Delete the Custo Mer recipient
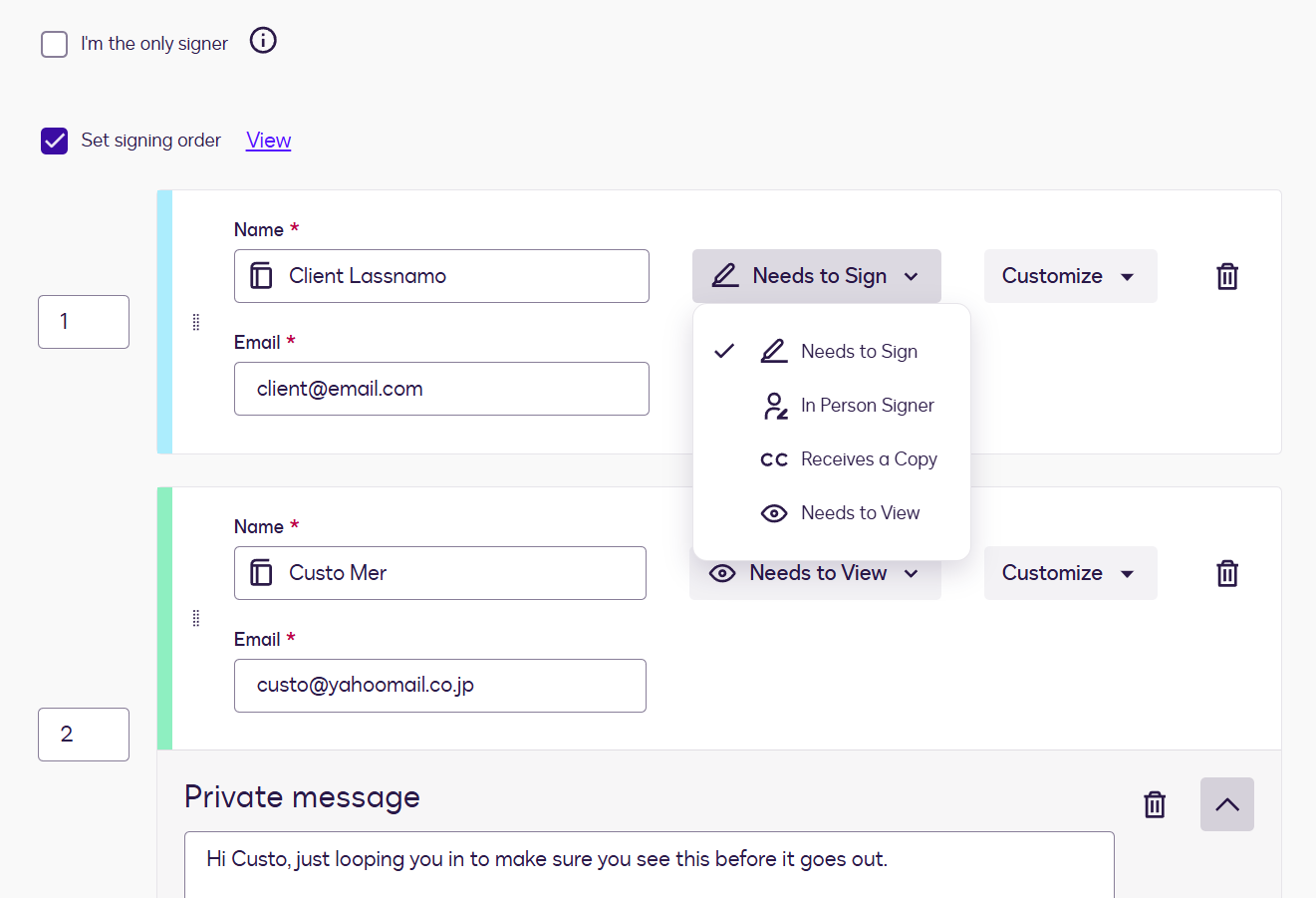This screenshot has height=898, width=1316. tap(1227, 573)
